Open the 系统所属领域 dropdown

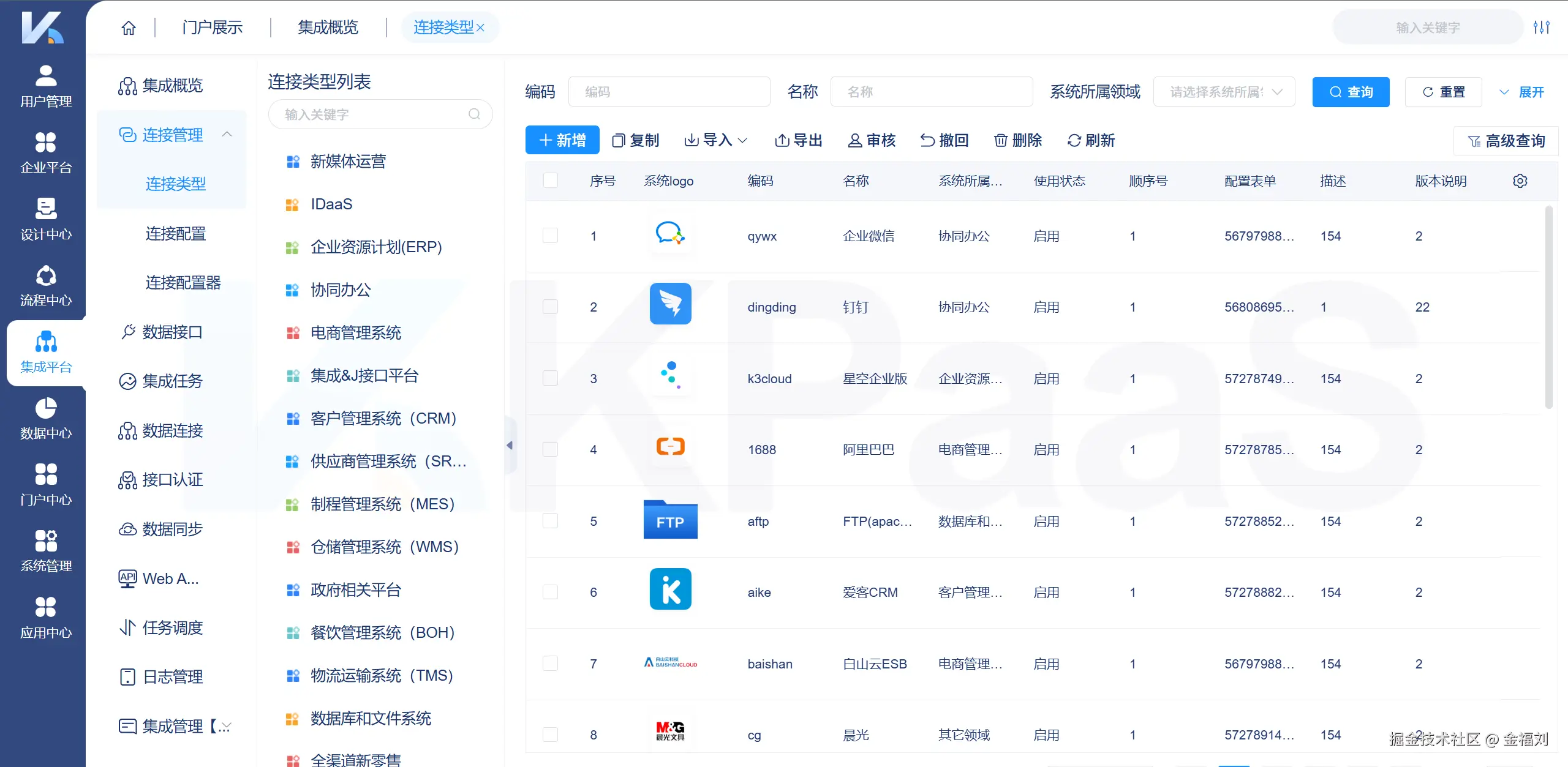1223,91
